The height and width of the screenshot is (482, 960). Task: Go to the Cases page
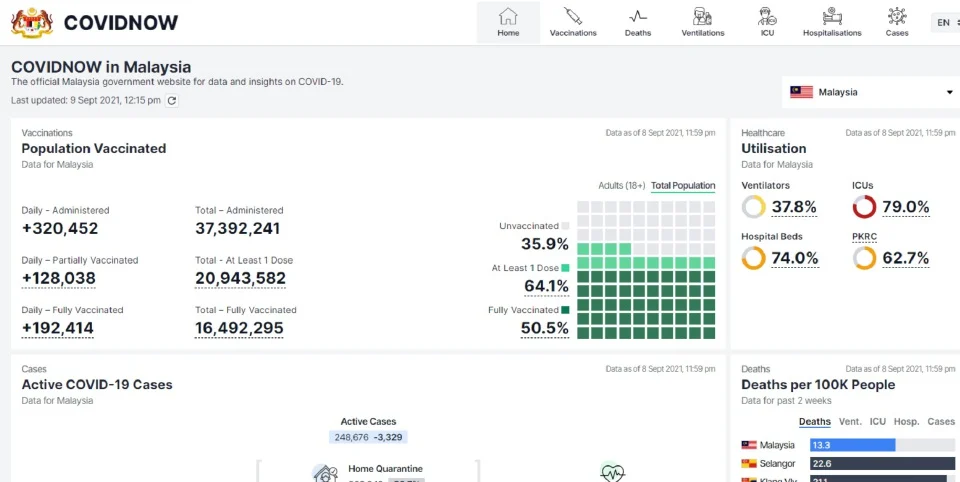tap(897, 23)
